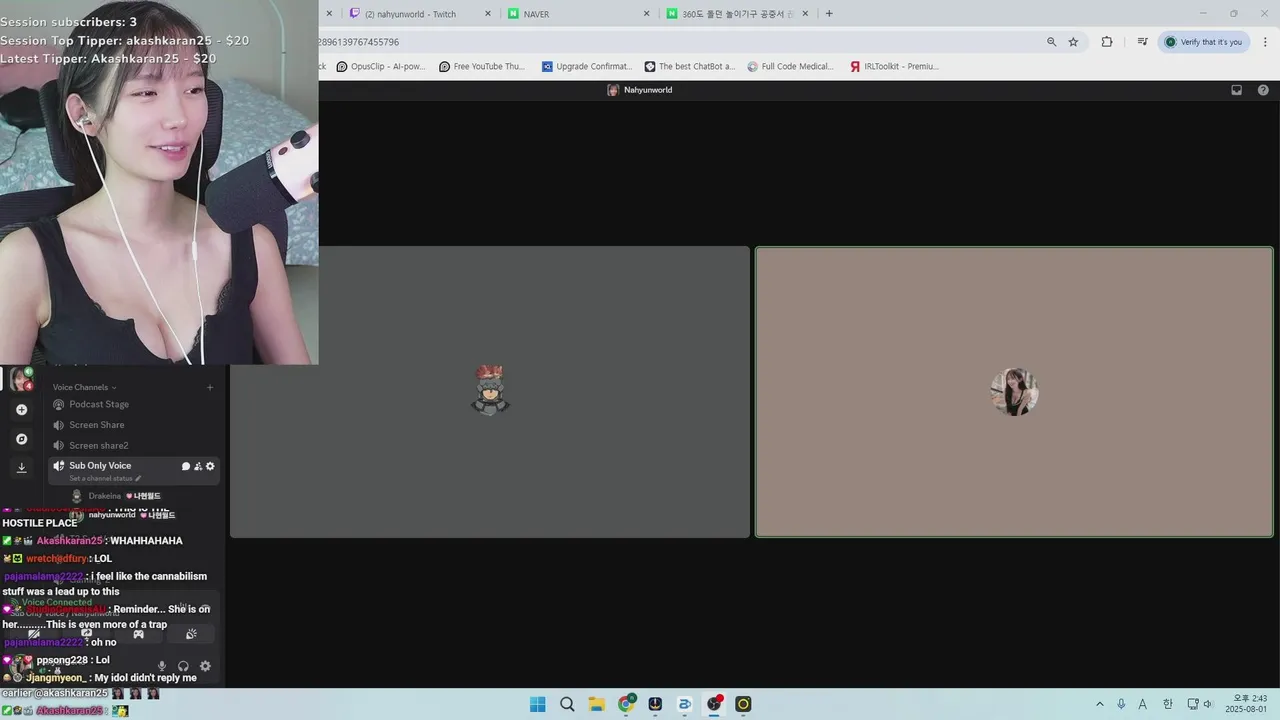Join the Podcast Stage channel
Image resolution: width=1280 pixels, height=720 pixels.
(x=133, y=404)
